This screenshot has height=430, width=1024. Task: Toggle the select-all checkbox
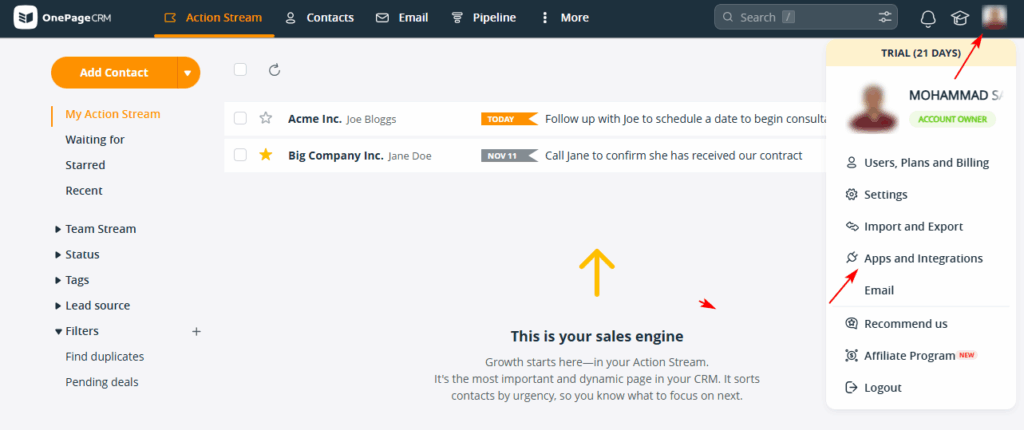[x=240, y=69]
